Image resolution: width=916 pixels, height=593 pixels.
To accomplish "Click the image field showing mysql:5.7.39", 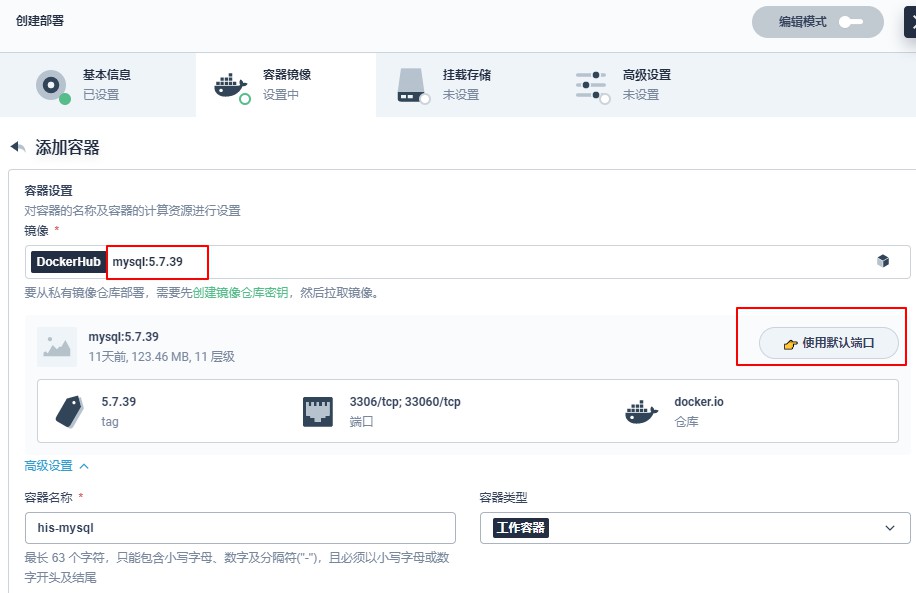I will pyautogui.click(x=467, y=262).
